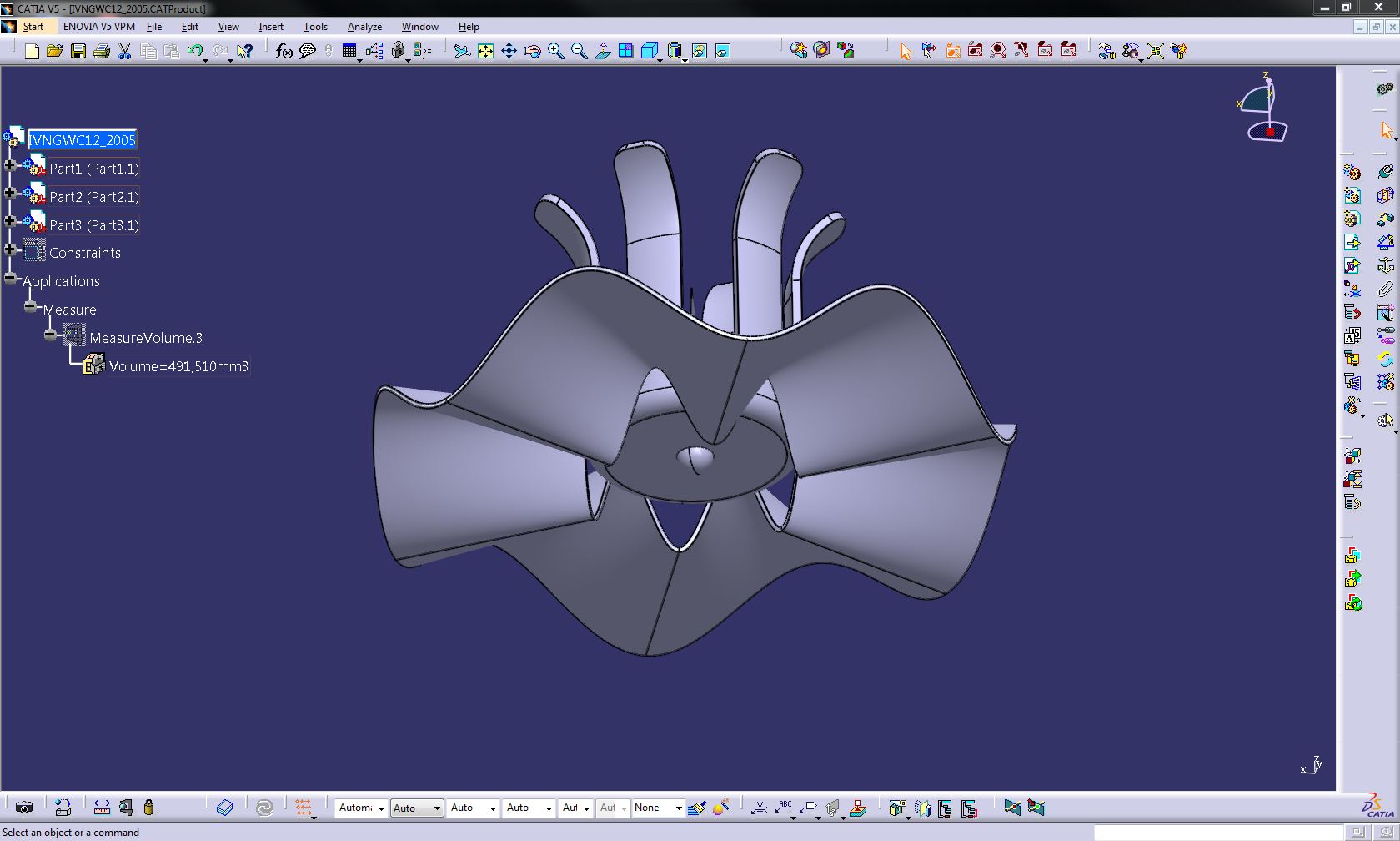This screenshot has height=841, width=1400.
Task: Expand the Constraints node
Action: pos(10,249)
